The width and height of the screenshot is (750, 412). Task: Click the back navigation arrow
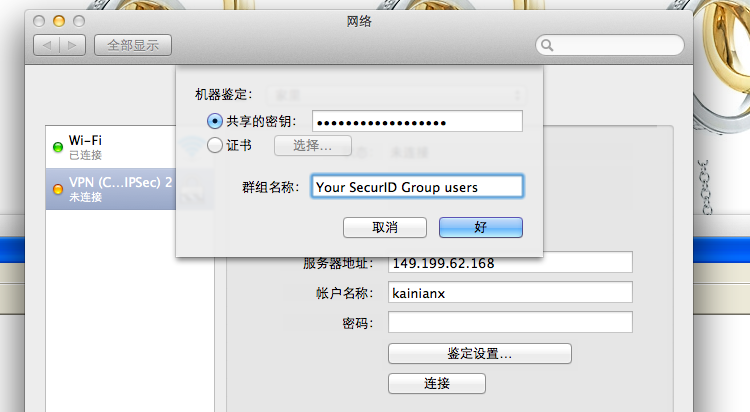click(x=46, y=45)
